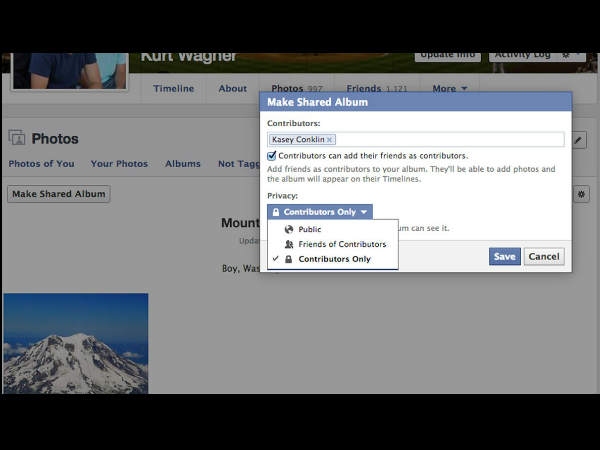Click the Public globe icon
The width and height of the screenshot is (600, 450).
(x=289, y=229)
